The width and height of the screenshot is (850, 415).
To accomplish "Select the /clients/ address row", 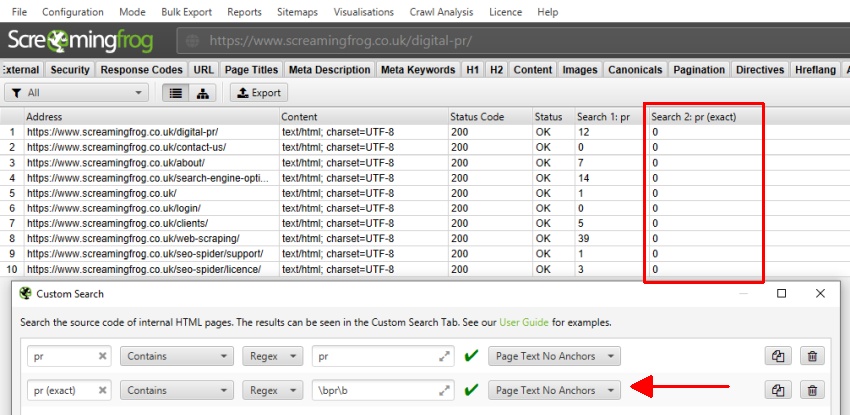I will coord(117,223).
